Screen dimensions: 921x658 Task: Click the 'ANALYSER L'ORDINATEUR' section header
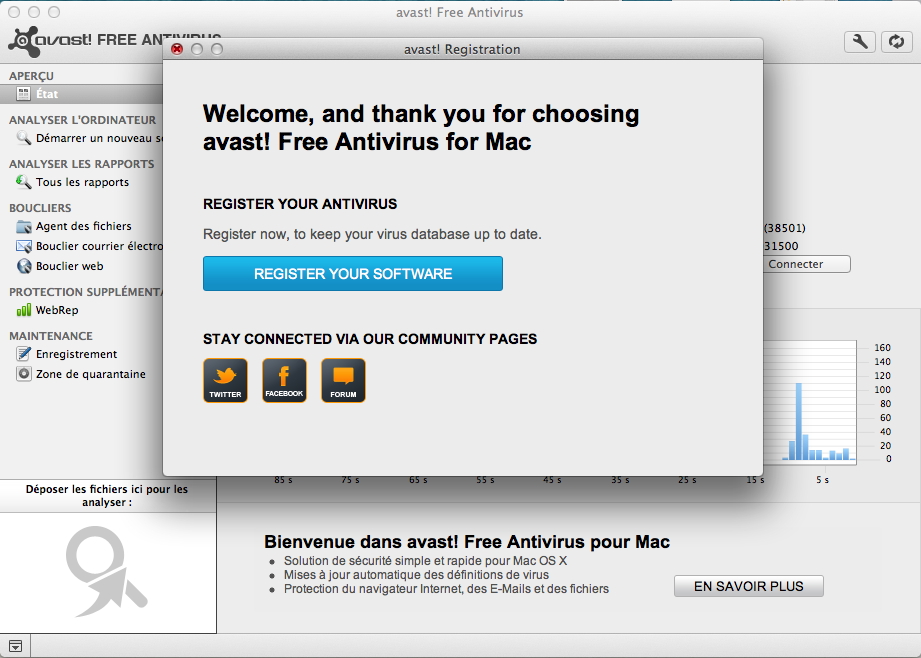[82, 120]
